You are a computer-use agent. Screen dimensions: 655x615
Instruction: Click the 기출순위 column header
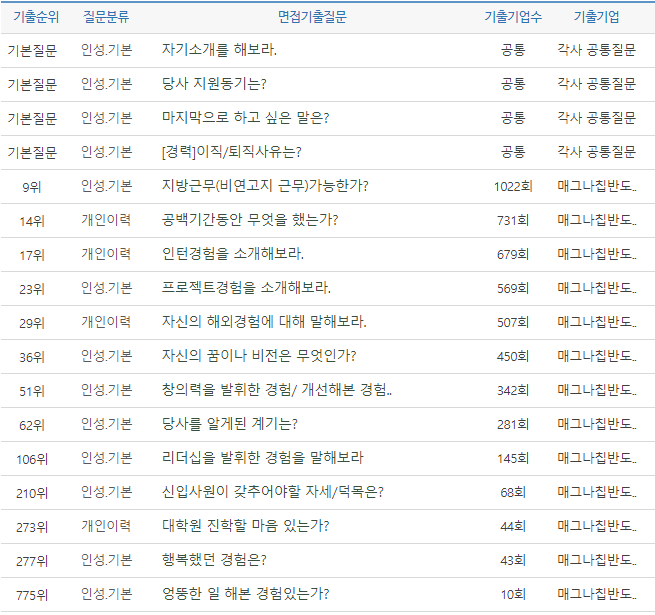point(32,17)
